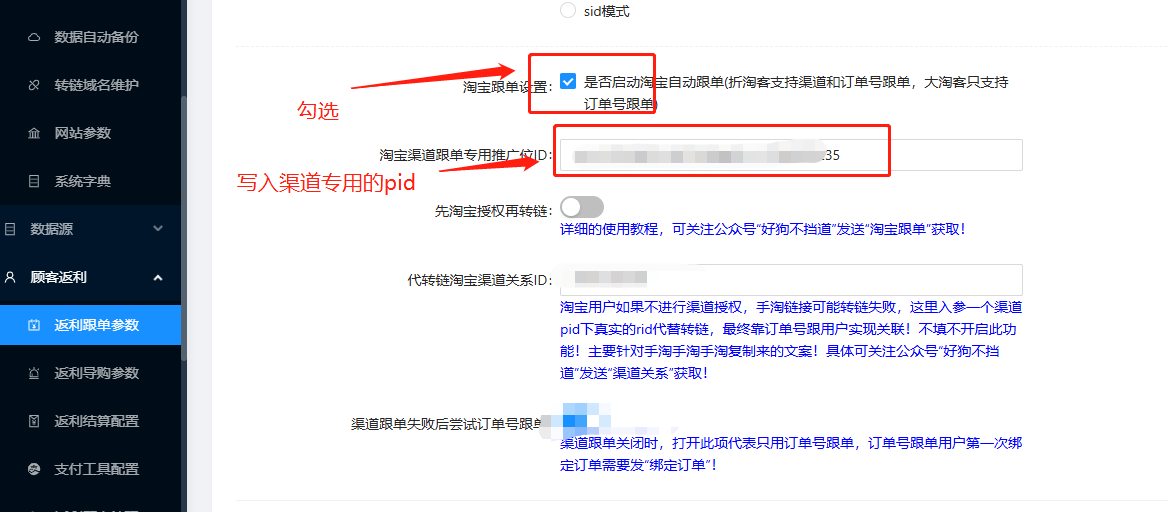The image size is (1168, 512).
Task: Click the calendar icon beside 返利跟单参数
Action: pyautogui.click(x=34, y=325)
